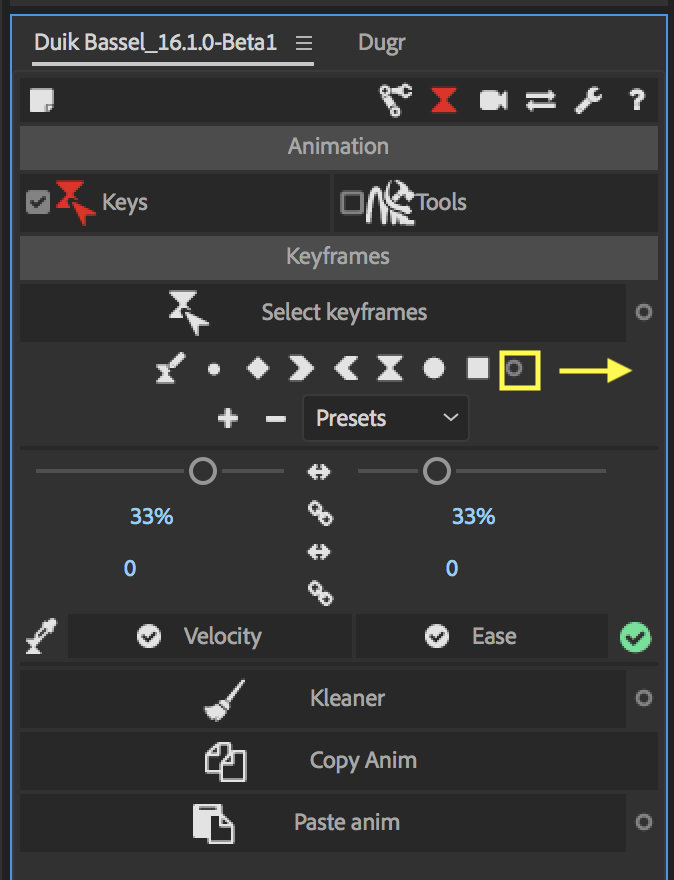Uncheck the Keys checkbox

pos(38,202)
